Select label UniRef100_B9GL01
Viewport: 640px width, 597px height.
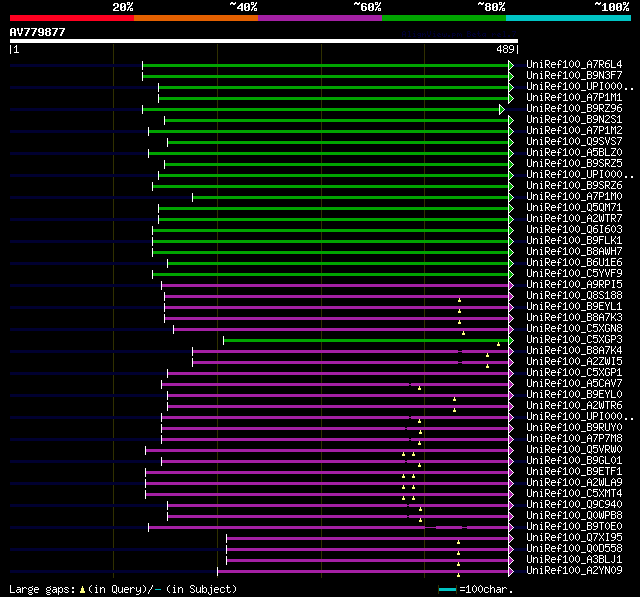pyautogui.click(x=574, y=461)
